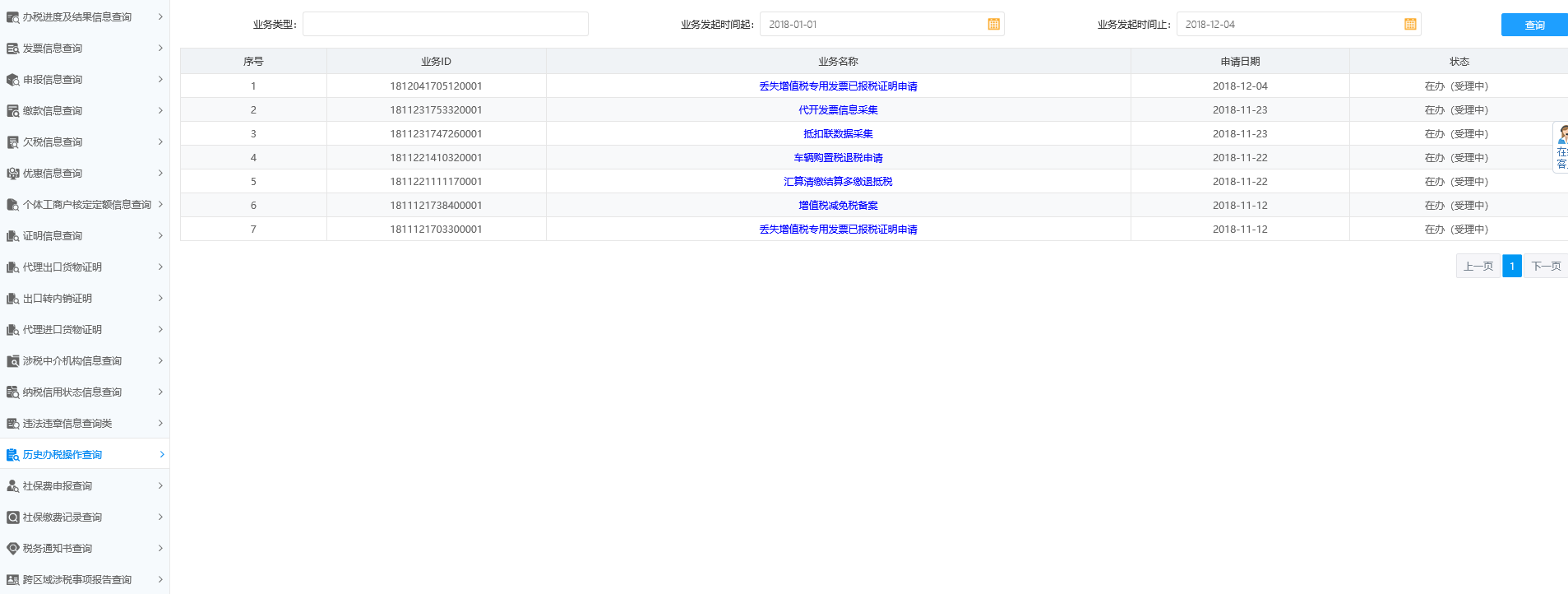1568x594 pixels.
Task: Open calendar picker for 业务发起时间起
Action: point(993,25)
